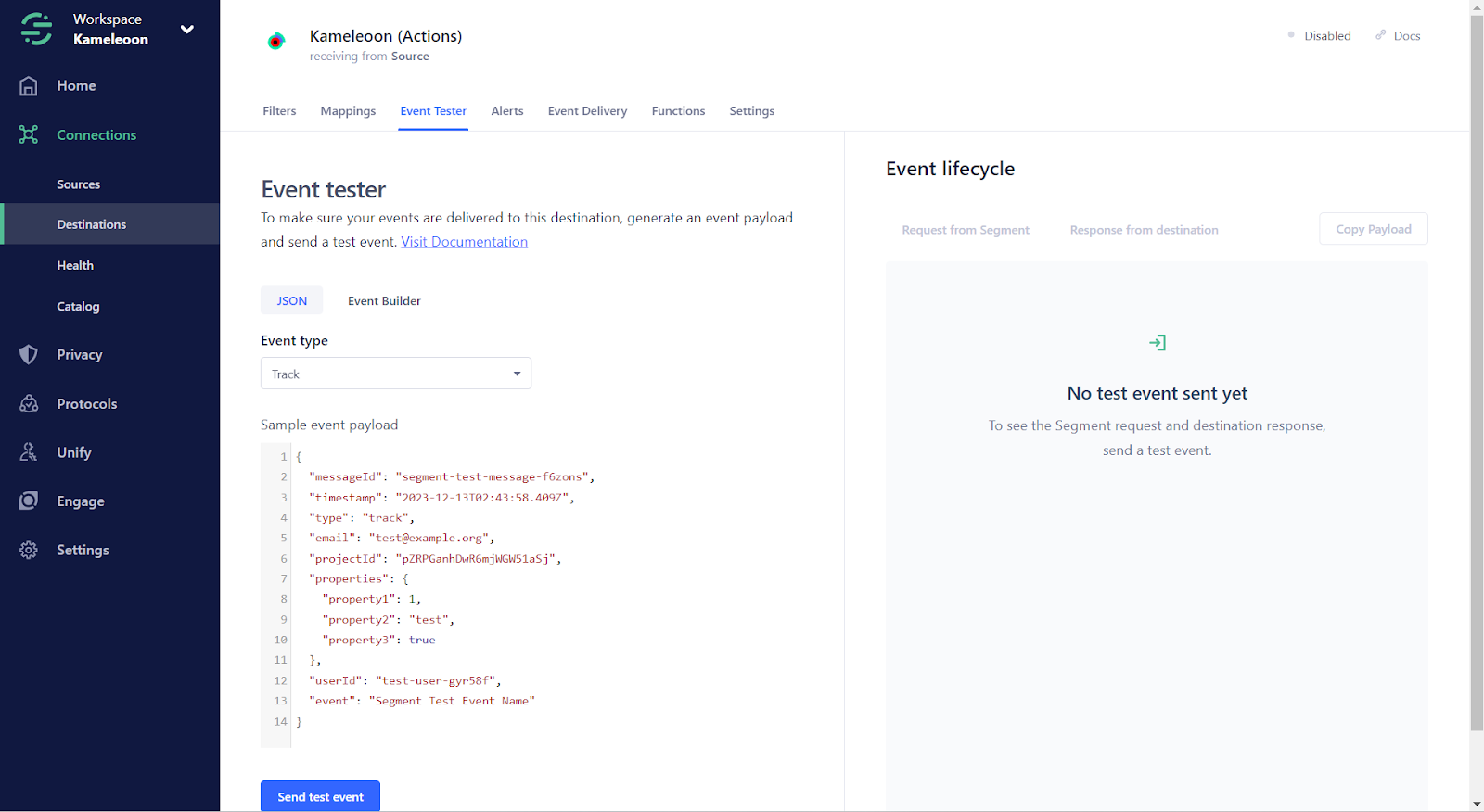1484x812 pixels.
Task: Click the Settings gear icon
Action: point(29,550)
